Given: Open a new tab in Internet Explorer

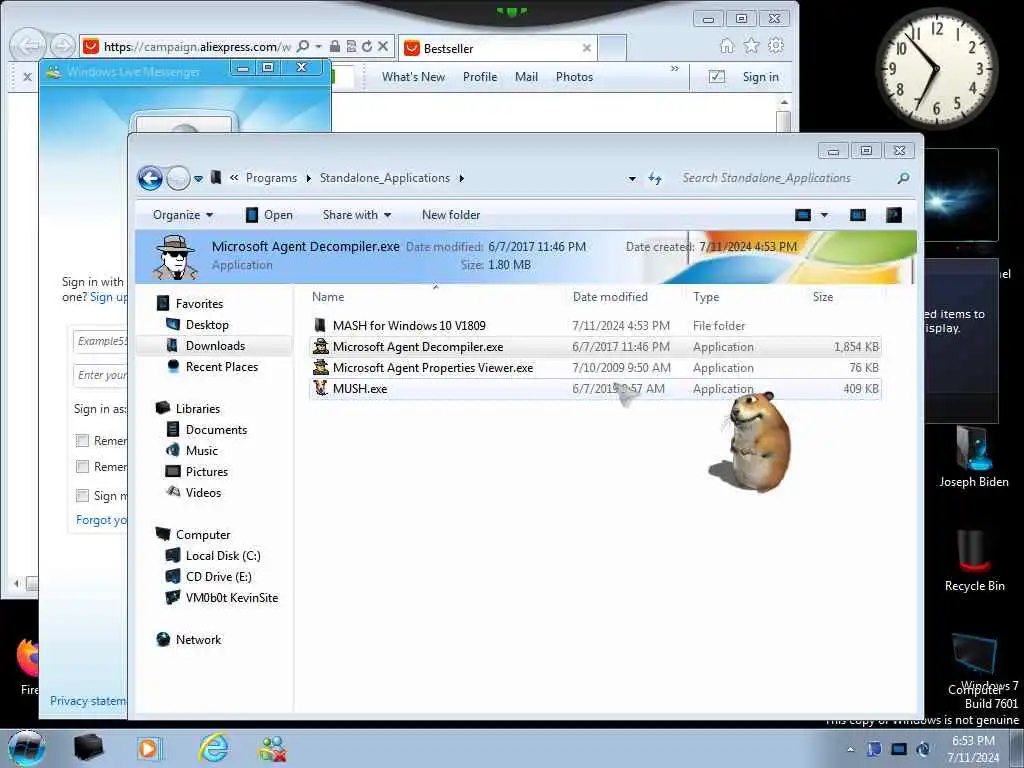Looking at the screenshot, I should [613, 48].
